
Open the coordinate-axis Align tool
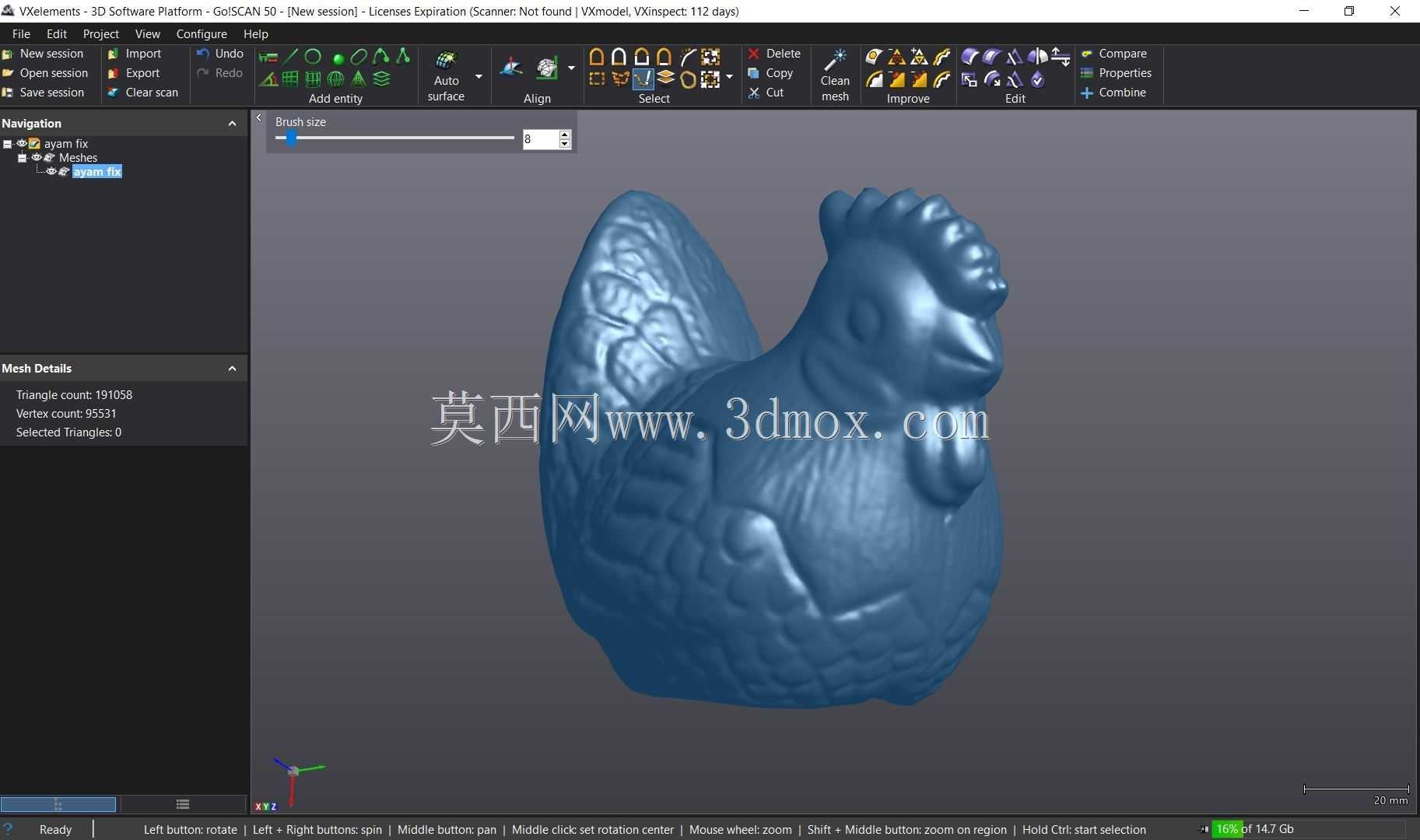click(511, 68)
